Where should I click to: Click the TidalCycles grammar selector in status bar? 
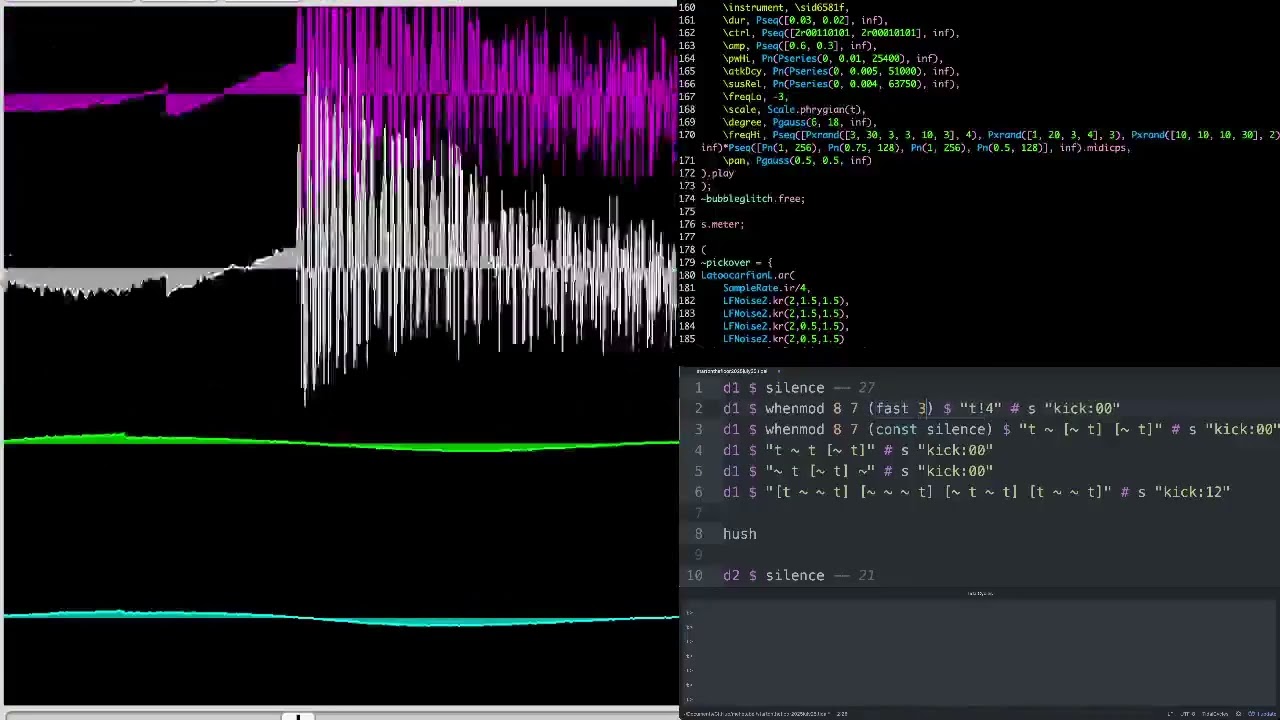[x=1216, y=714]
